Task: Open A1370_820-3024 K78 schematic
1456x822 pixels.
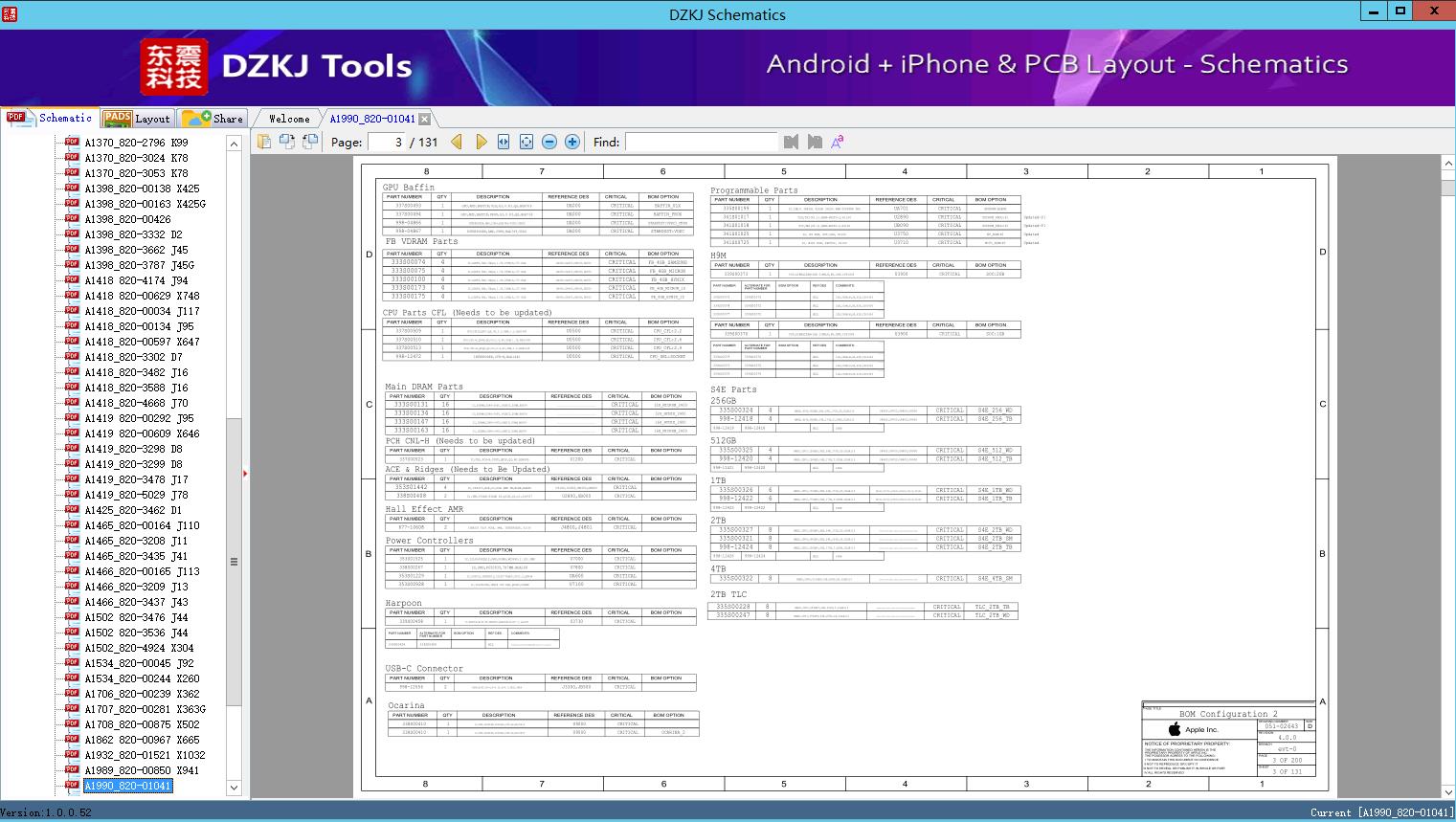Action: pyautogui.click(x=136, y=158)
